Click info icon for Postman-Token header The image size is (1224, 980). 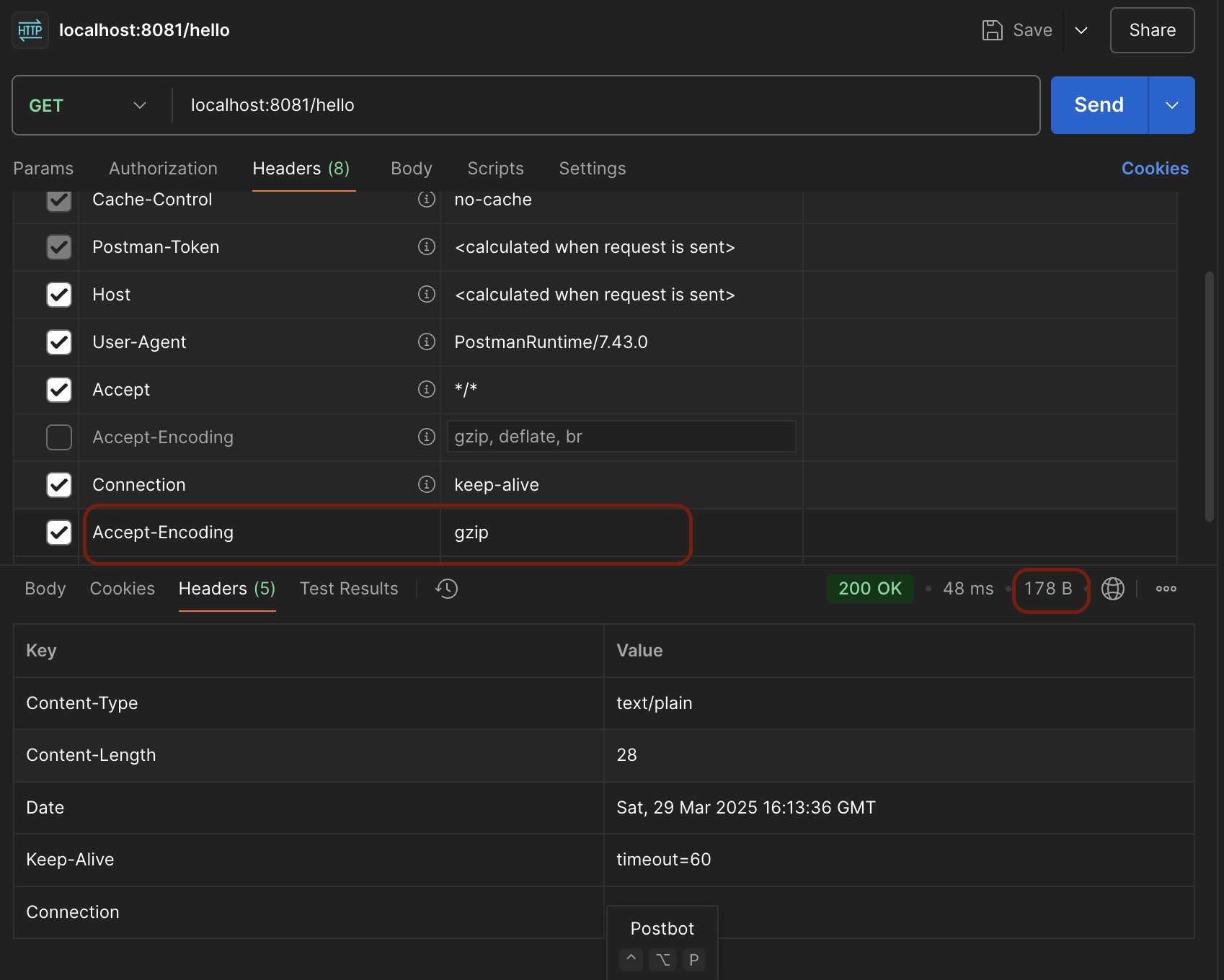pyautogui.click(x=427, y=246)
